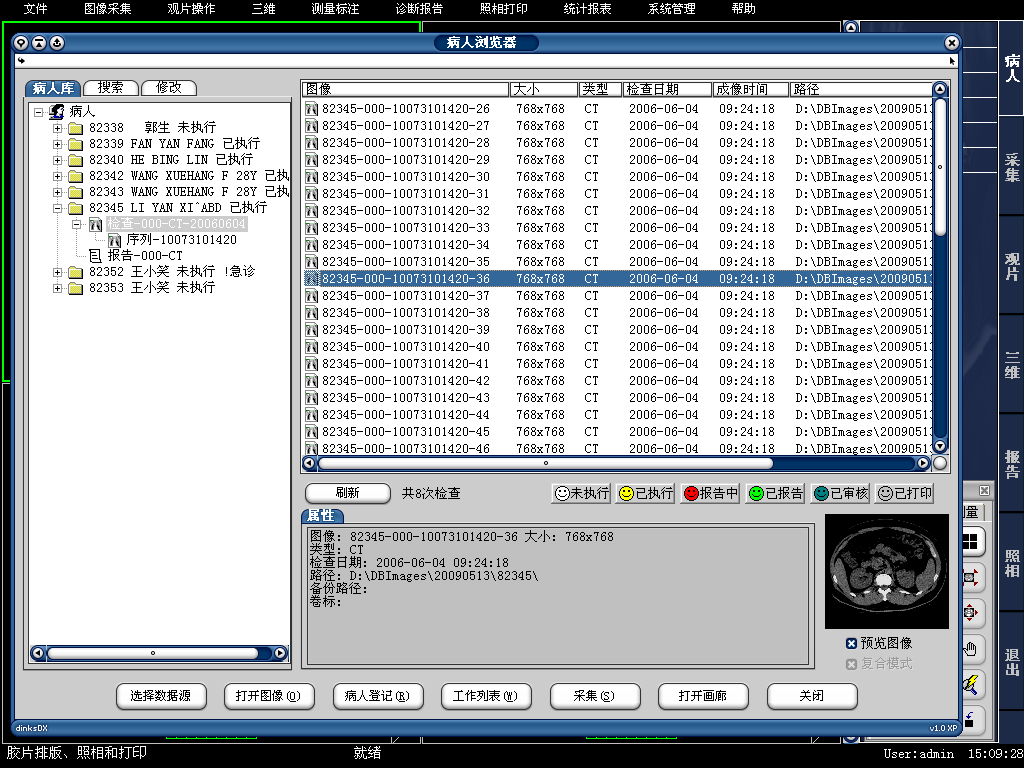1024x768 pixels.
Task: Open the 帮助 menu
Action: (743, 8)
